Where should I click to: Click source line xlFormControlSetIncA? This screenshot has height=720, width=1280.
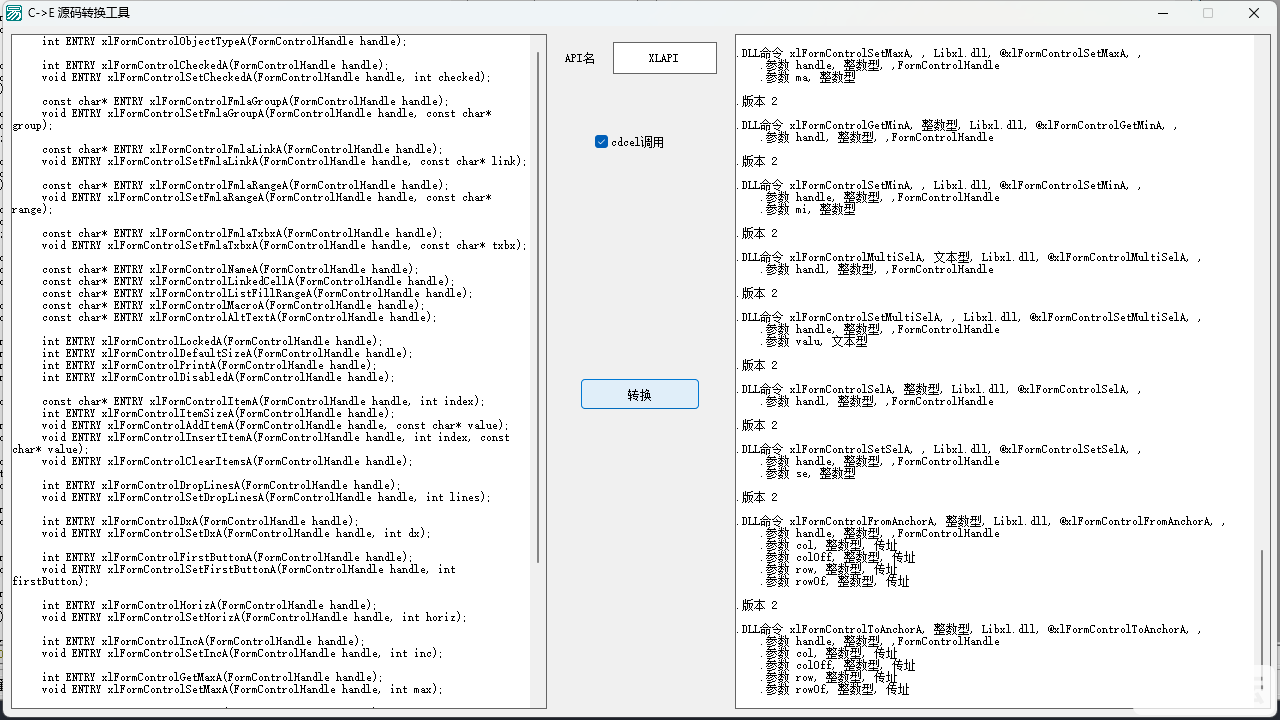tap(242, 653)
